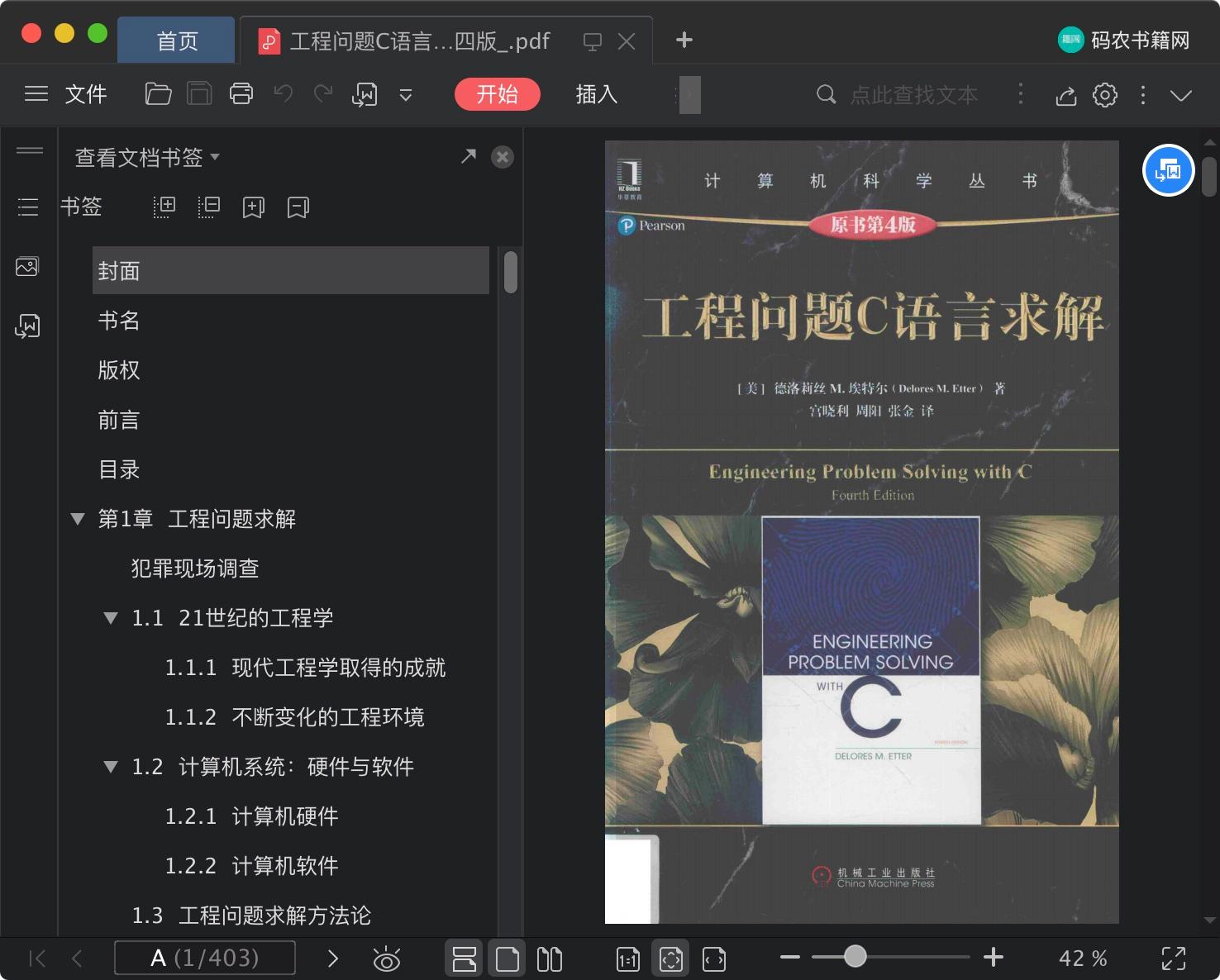Set actual size 1:1 zoom
Screen dimensions: 1220x980
coord(628,959)
